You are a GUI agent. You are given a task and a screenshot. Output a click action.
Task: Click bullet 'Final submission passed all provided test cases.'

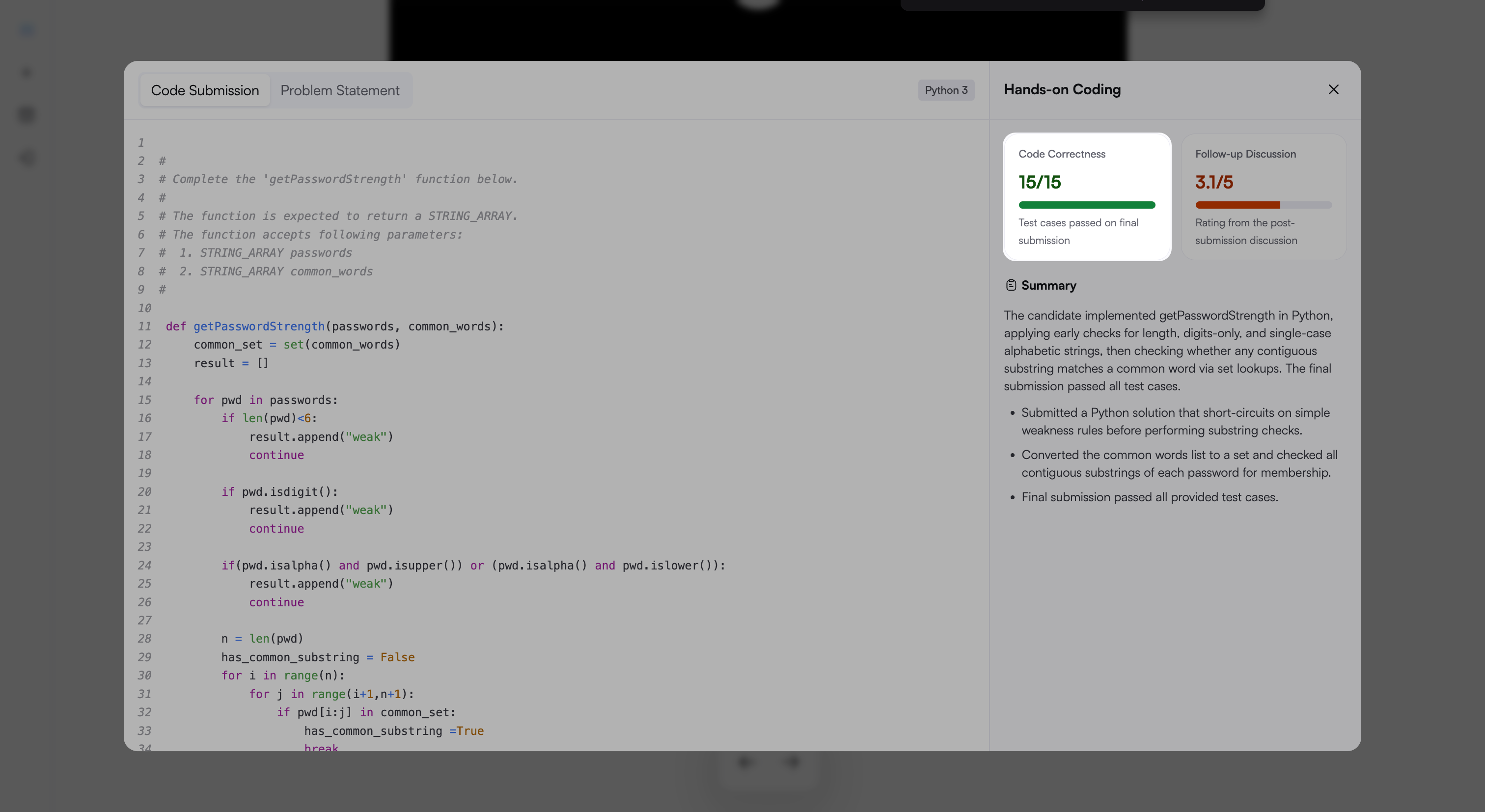pyautogui.click(x=1150, y=497)
